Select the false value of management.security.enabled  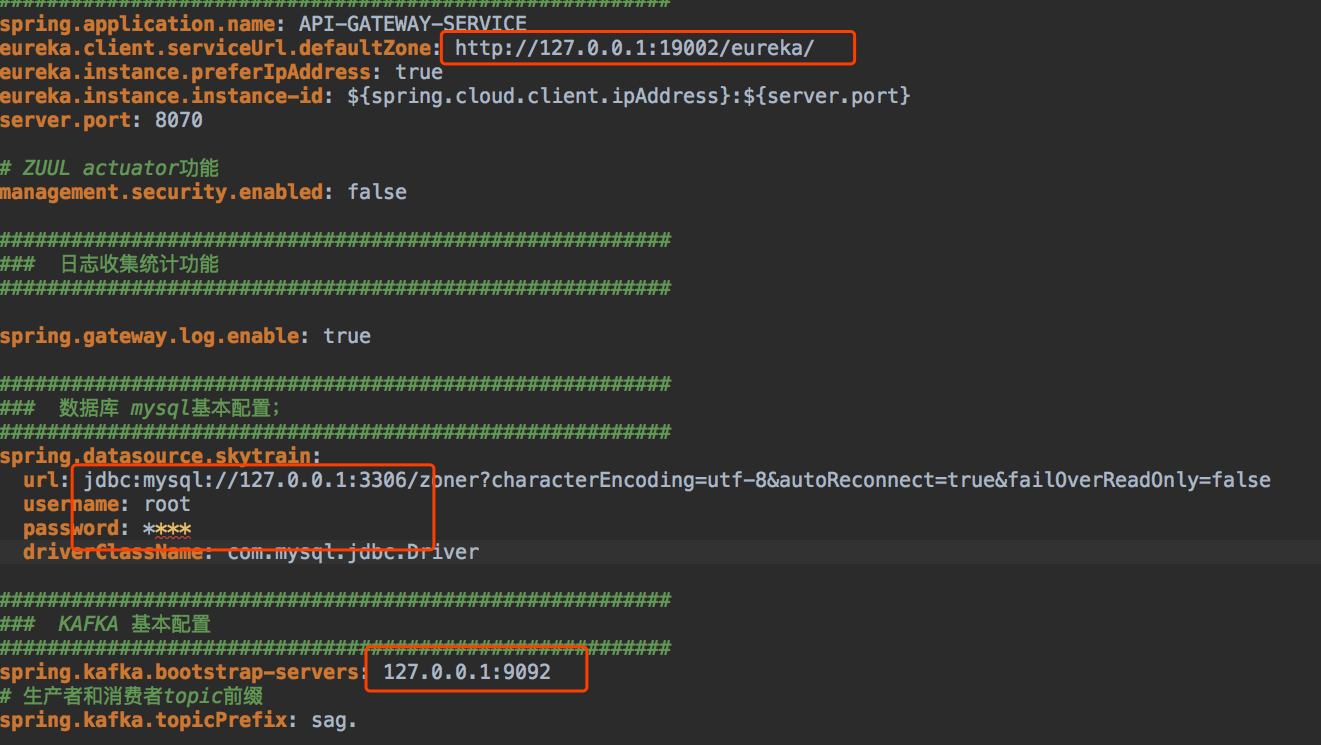(x=377, y=192)
